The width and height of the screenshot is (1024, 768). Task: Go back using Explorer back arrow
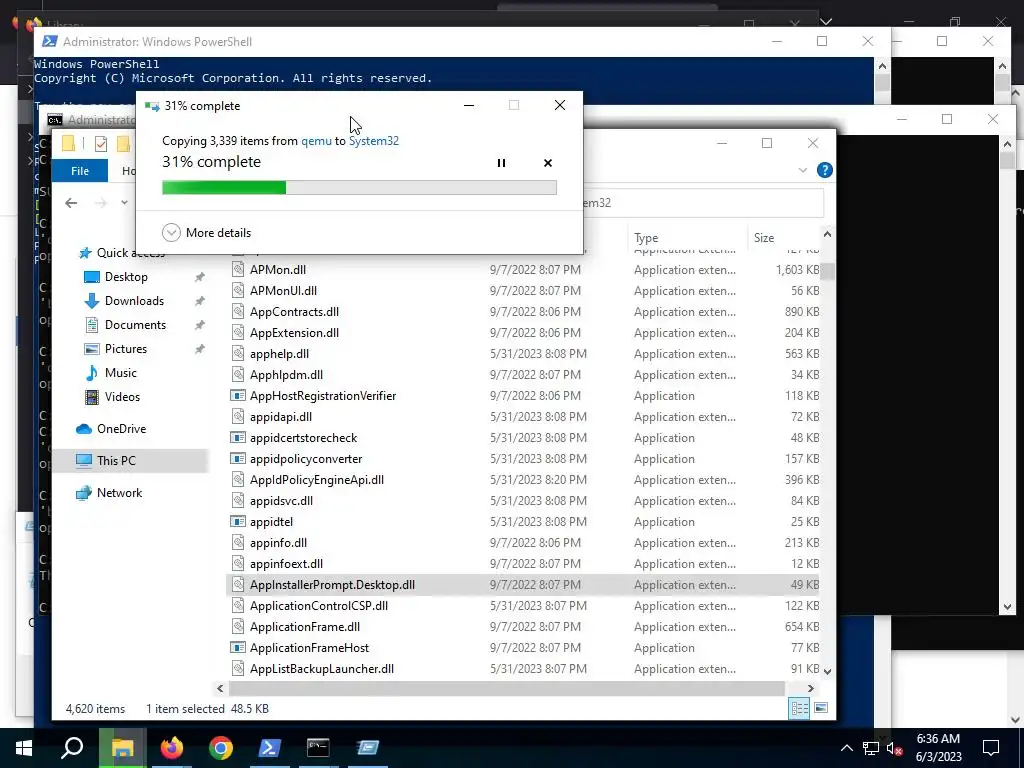pyautogui.click(x=71, y=203)
